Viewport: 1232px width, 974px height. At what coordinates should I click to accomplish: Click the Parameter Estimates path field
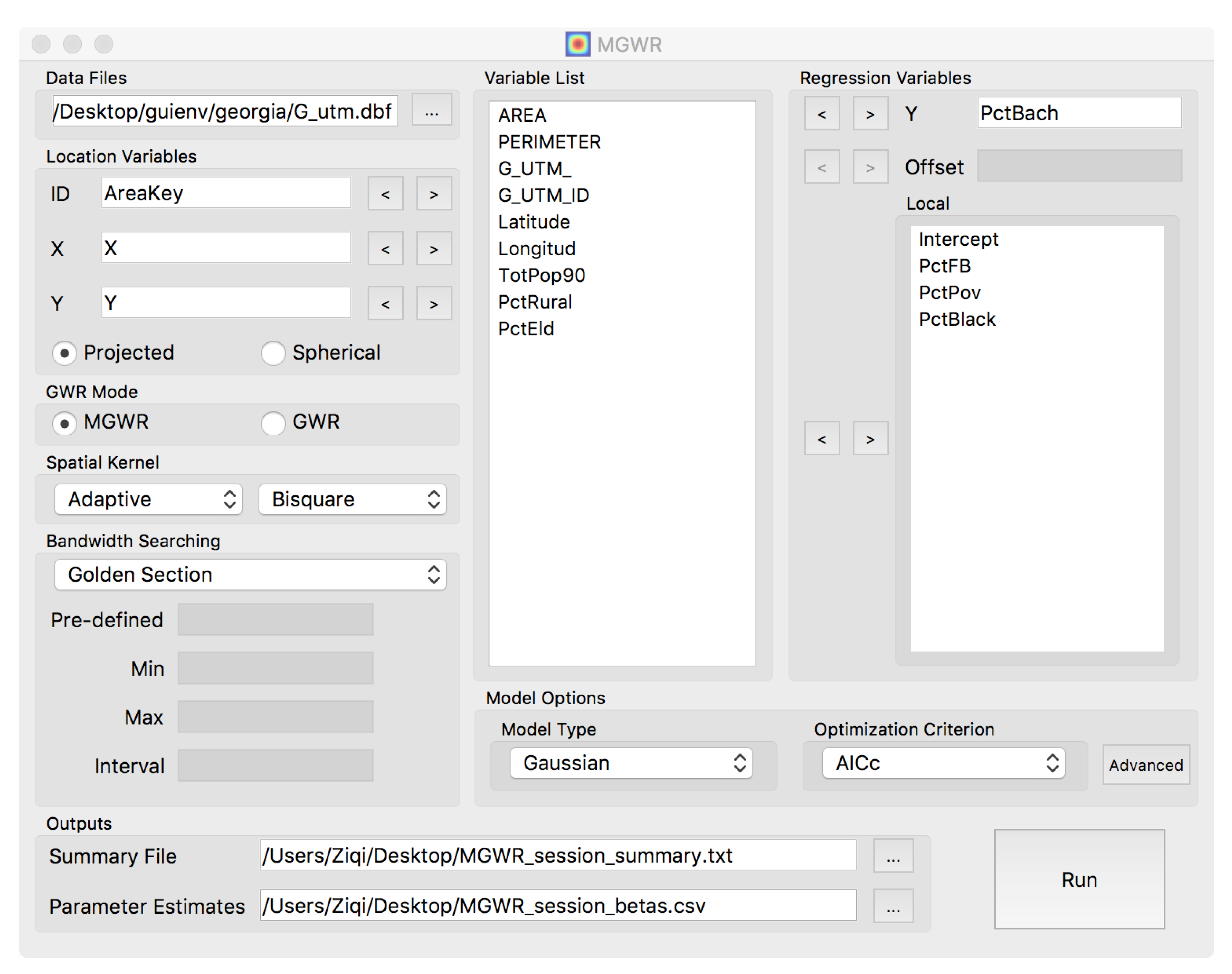[x=557, y=905]
